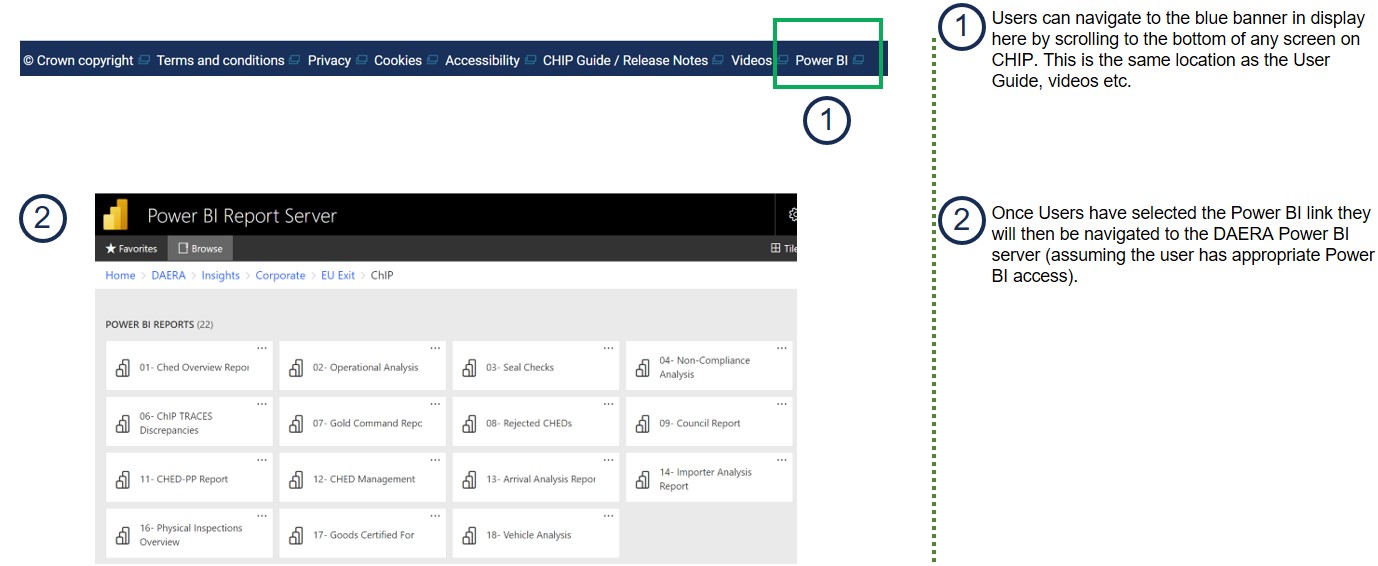Navigate to EU Exit breadcrumb folder
The image size is (1378, 566).
pyautogui.click(x=337, y=276)
